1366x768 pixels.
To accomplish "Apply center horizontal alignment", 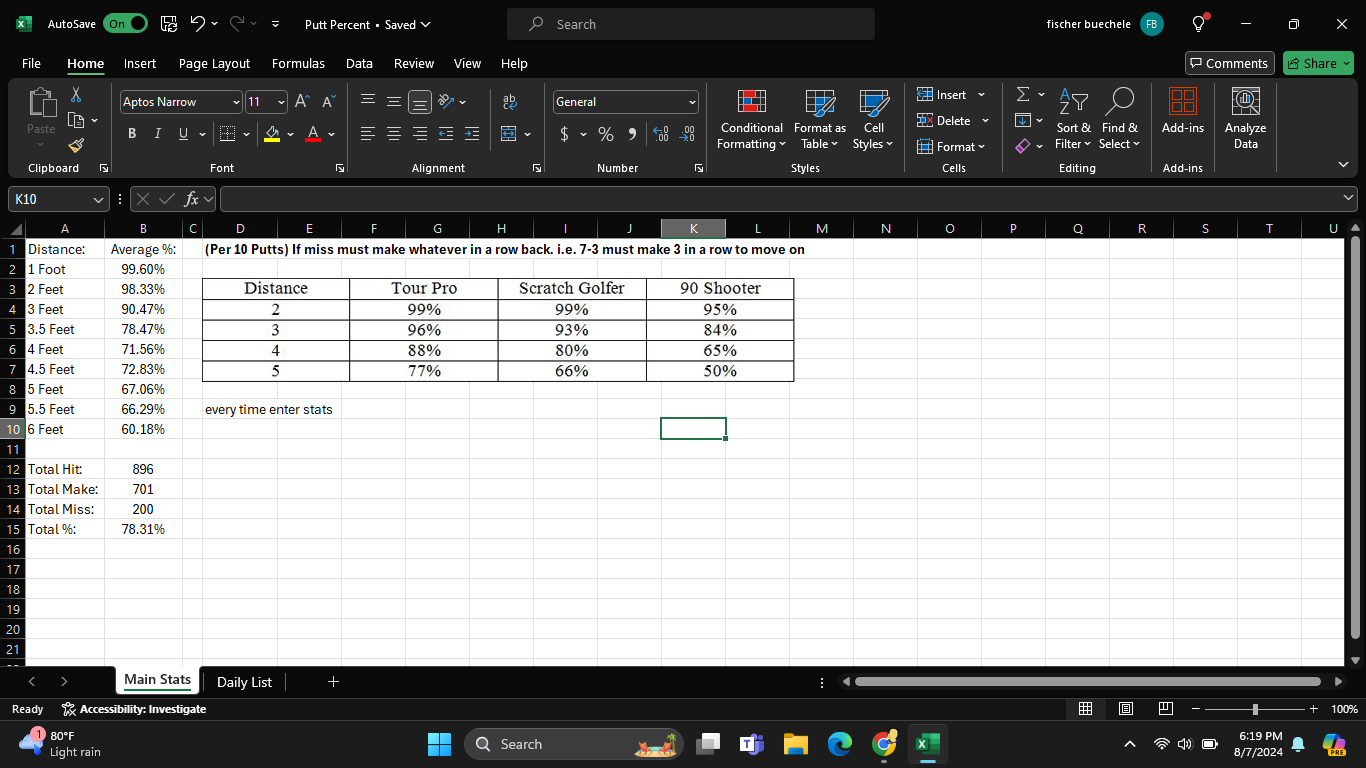I will click(x=394, y=133).
